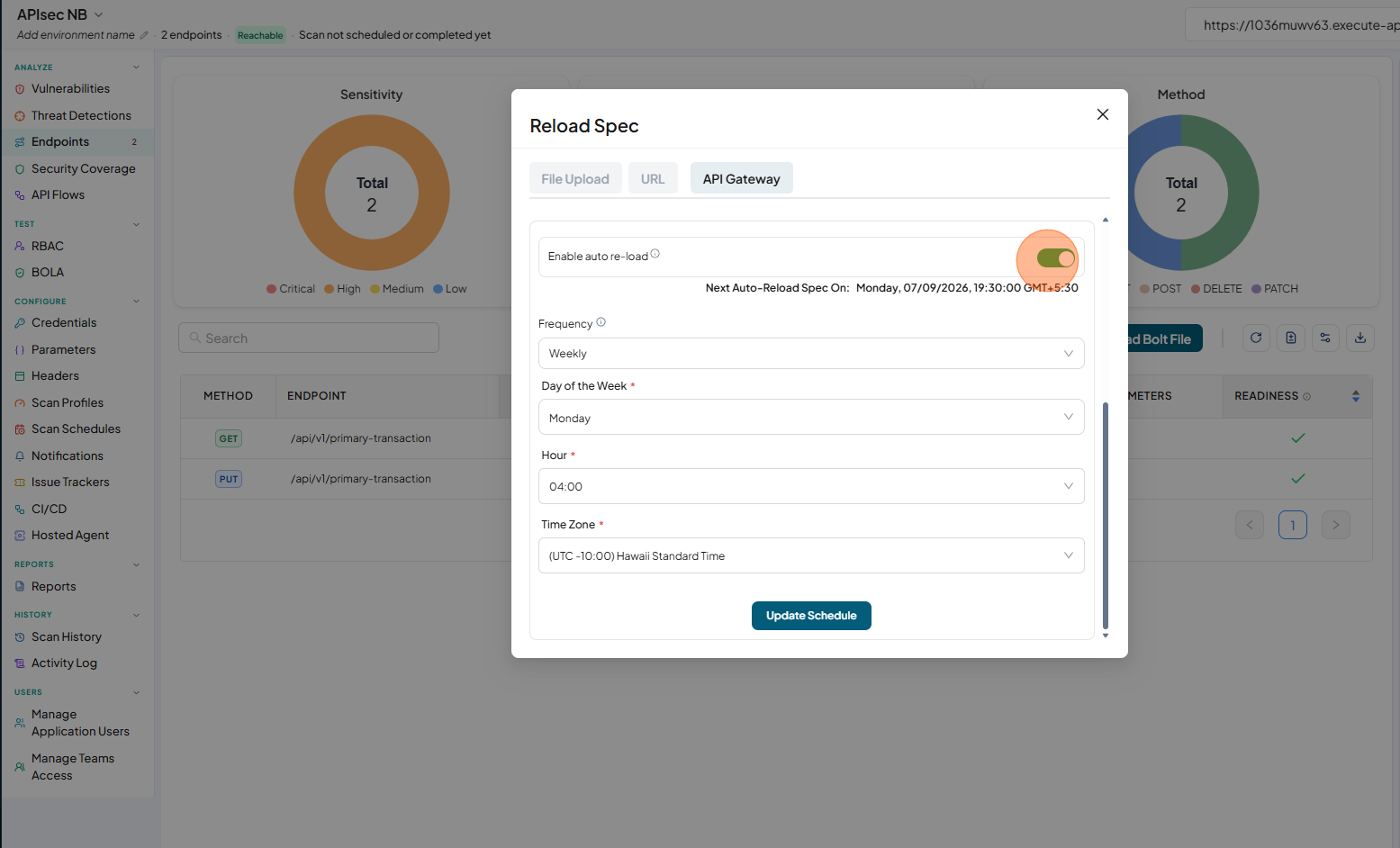The height and width of the screenshot is (848, 1400).
Task: Click the download icon in the endpoints toolbar
Action: pos(1360,338)
